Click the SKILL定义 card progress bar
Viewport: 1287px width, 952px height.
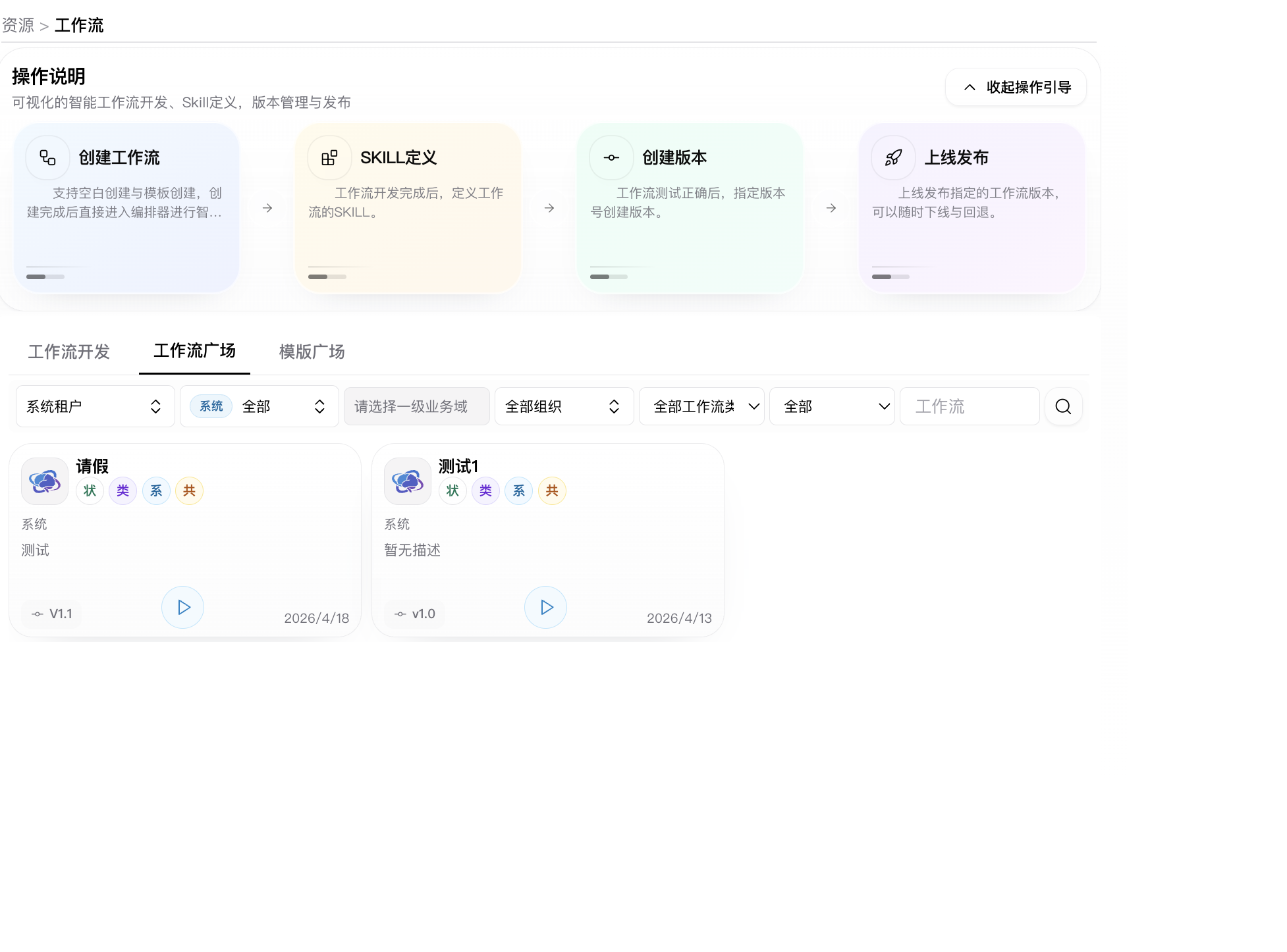coord(327,277)
